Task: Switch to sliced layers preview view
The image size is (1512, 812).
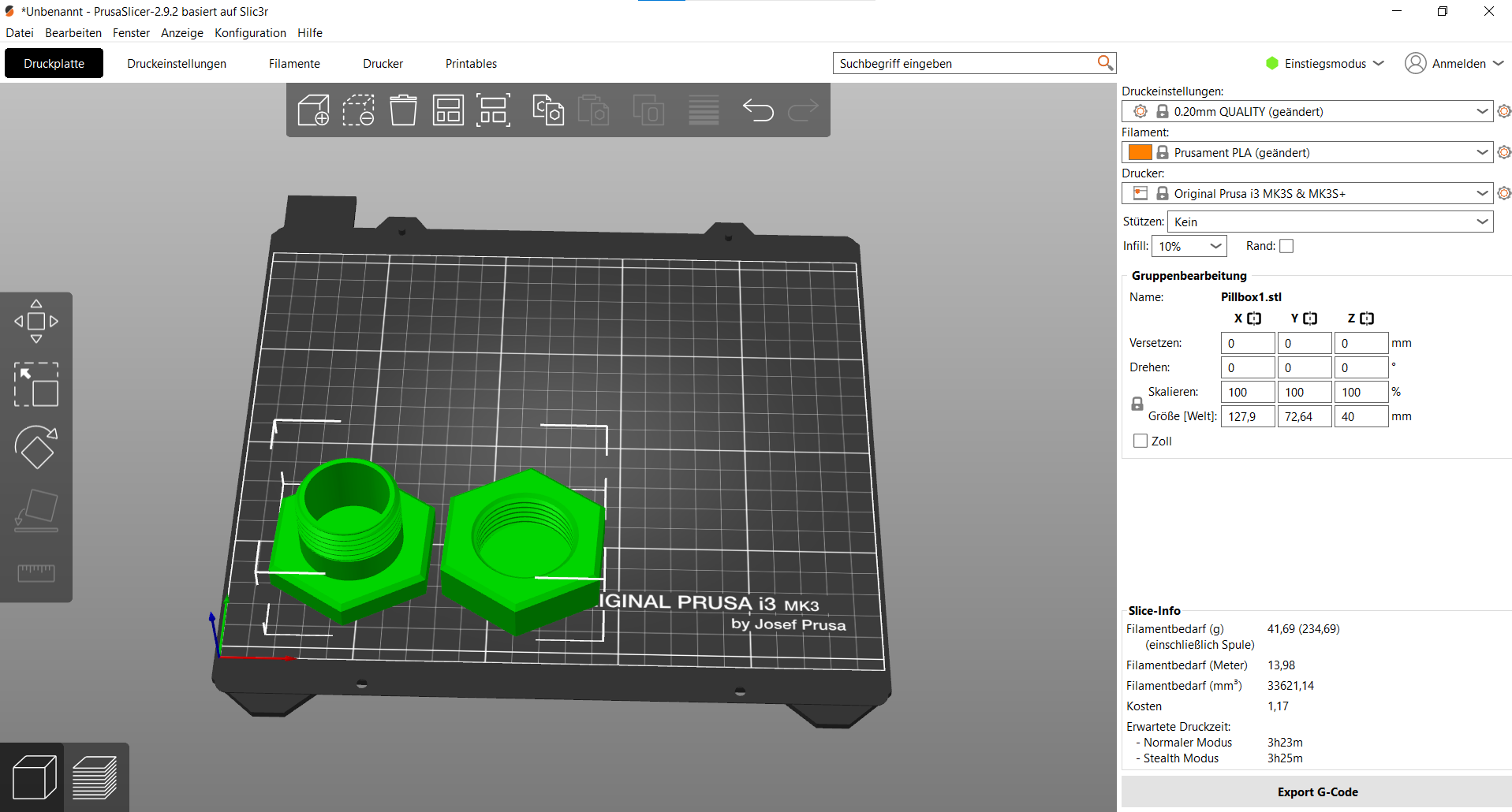Action: (95, 777)
